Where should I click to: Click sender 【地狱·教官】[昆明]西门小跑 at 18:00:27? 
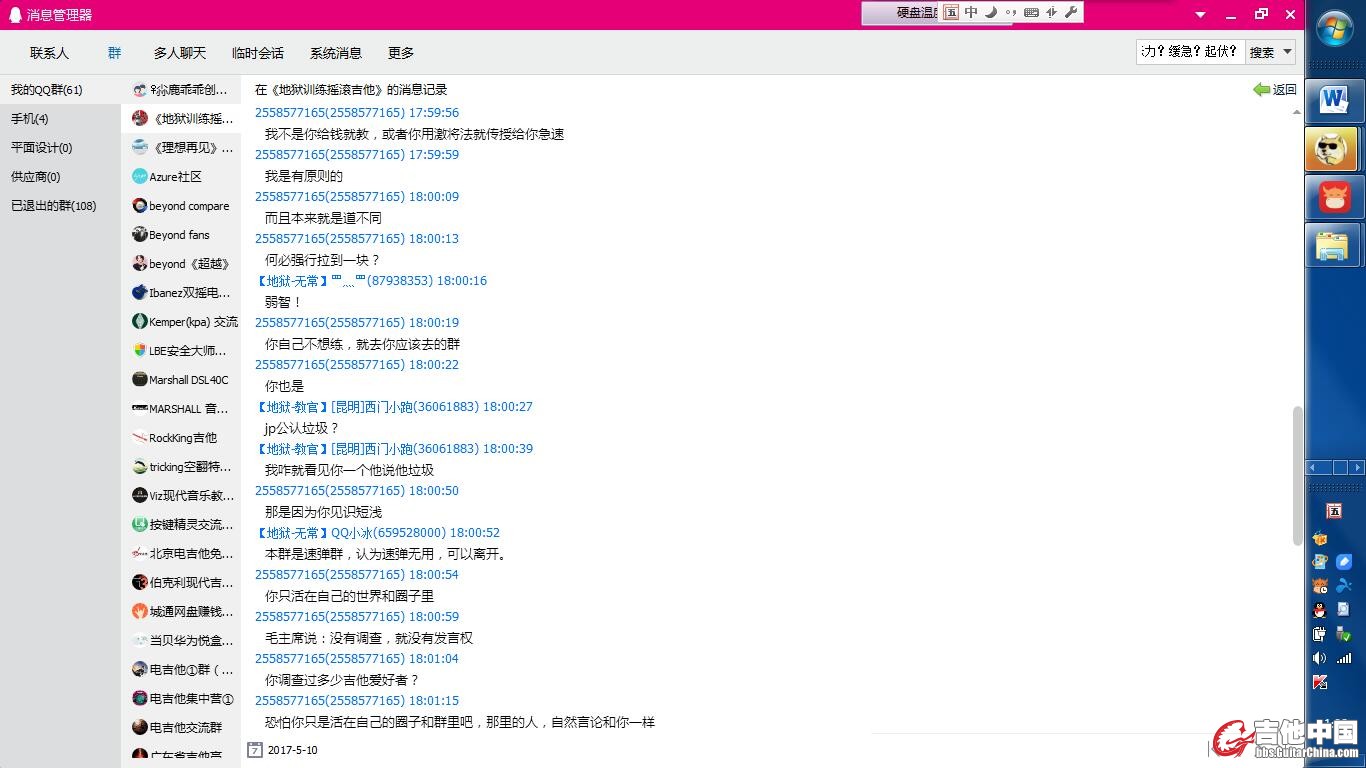[x=394, y=407]
